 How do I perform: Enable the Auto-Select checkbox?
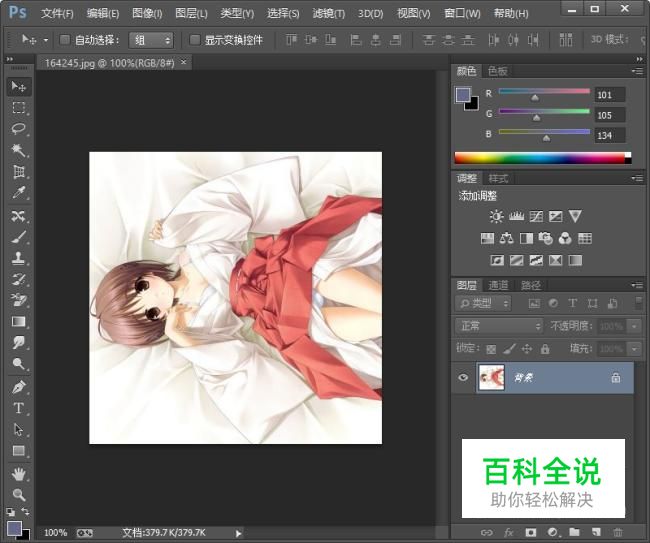64,40
